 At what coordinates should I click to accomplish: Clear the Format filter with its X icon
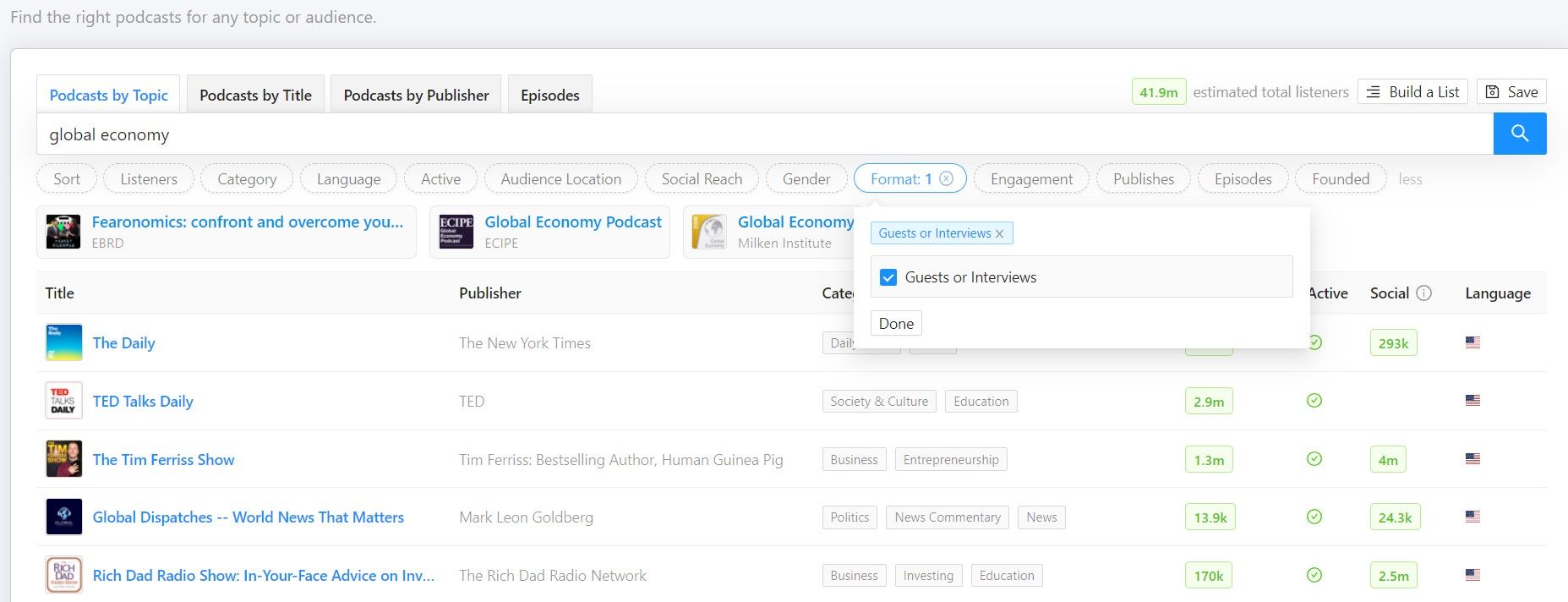tap(947, 178)
